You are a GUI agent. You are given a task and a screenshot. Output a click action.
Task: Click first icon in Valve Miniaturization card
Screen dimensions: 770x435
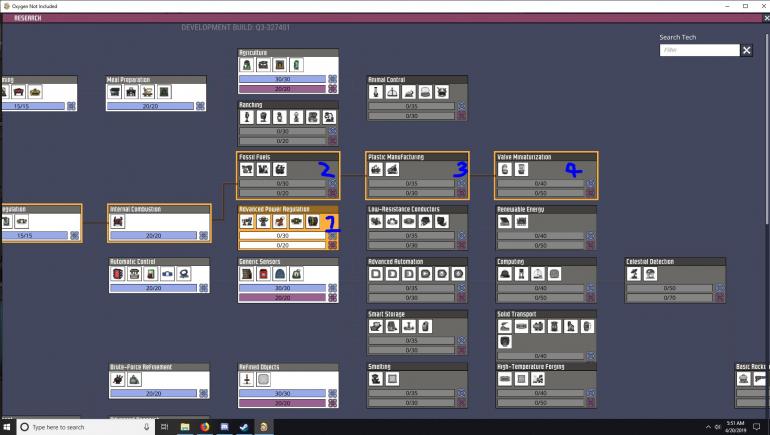click(505, 169)
